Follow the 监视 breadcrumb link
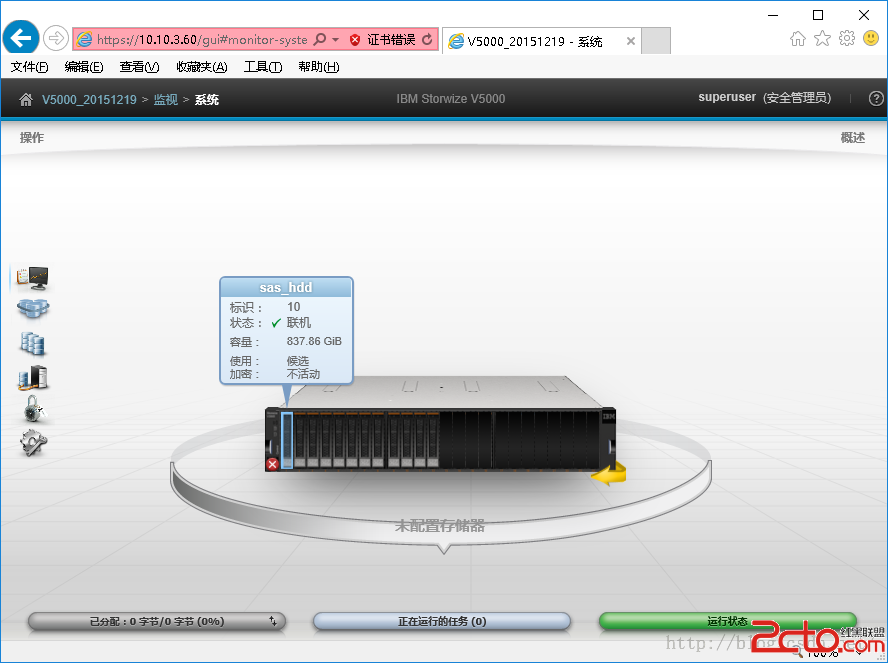Screen dimensions: 888x663 point(165,100)
